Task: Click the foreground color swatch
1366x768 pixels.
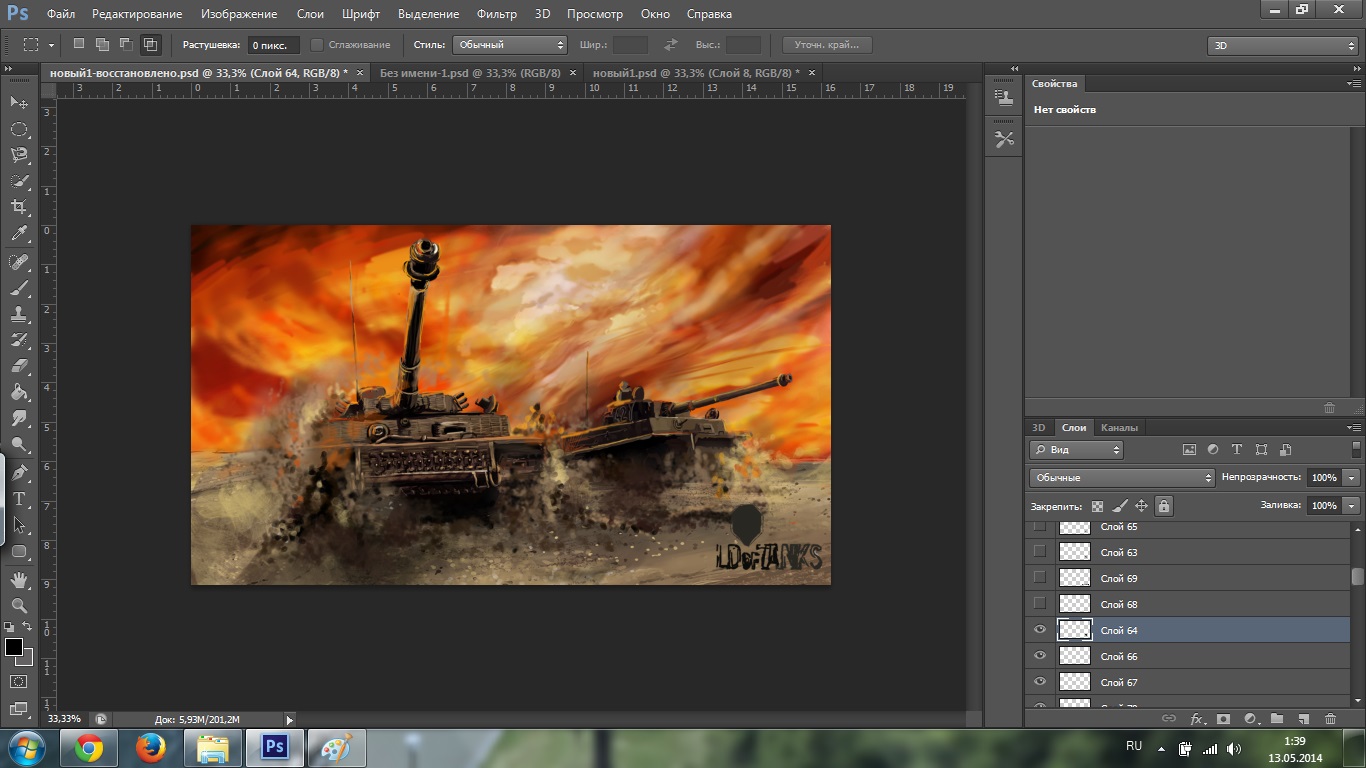Action: (14, 648)
